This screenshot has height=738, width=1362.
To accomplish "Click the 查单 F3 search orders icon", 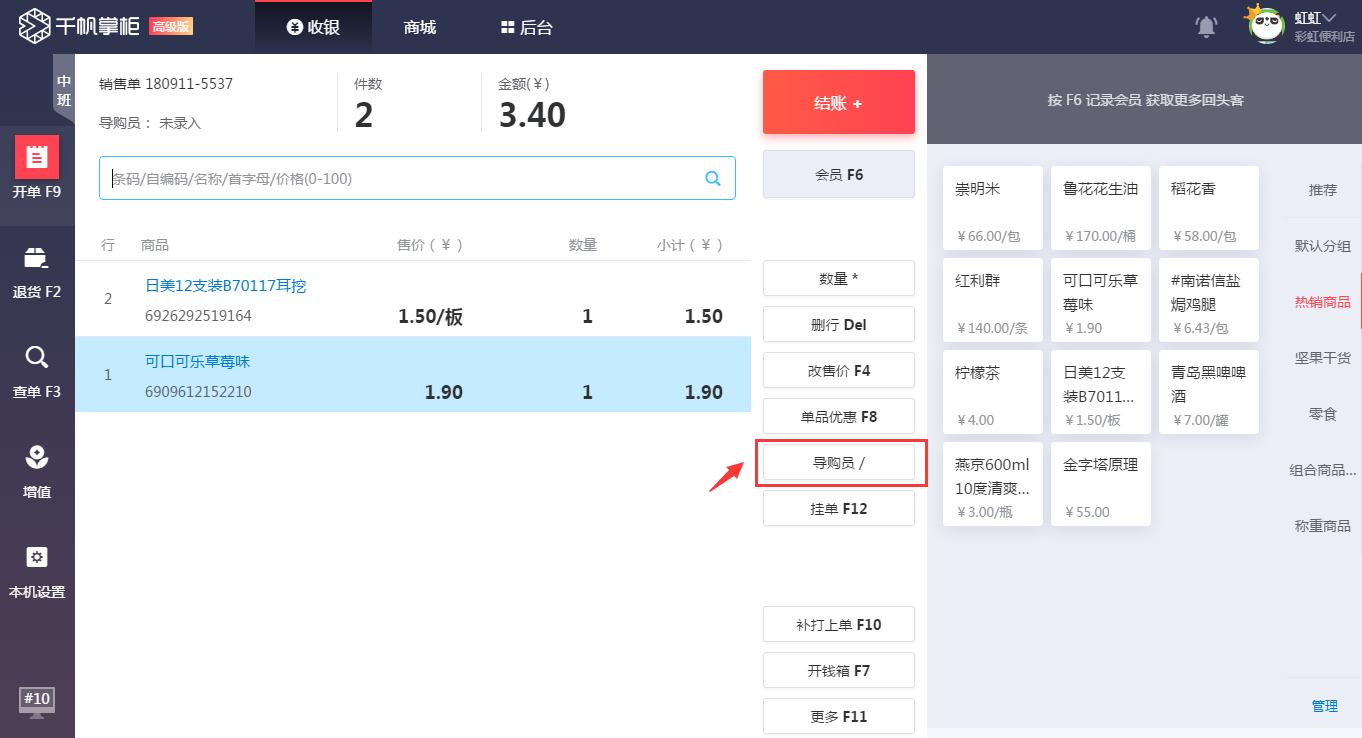I will pos(37,358).
